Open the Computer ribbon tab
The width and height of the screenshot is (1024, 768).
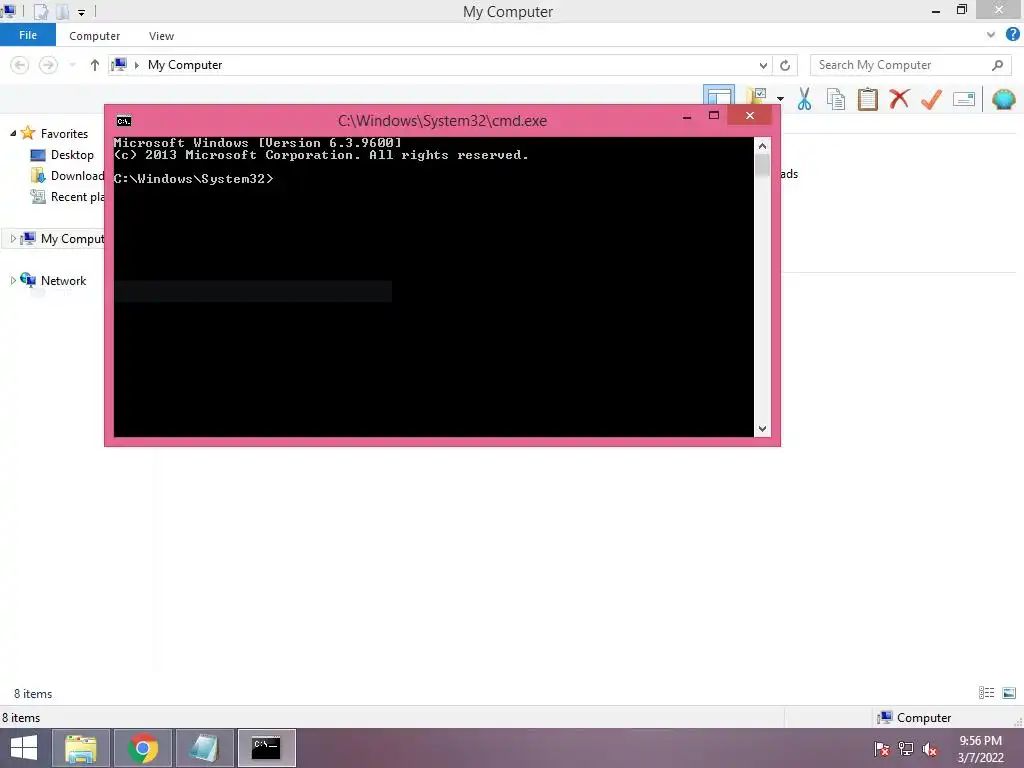pyautogui.click(x=95, y=36)
